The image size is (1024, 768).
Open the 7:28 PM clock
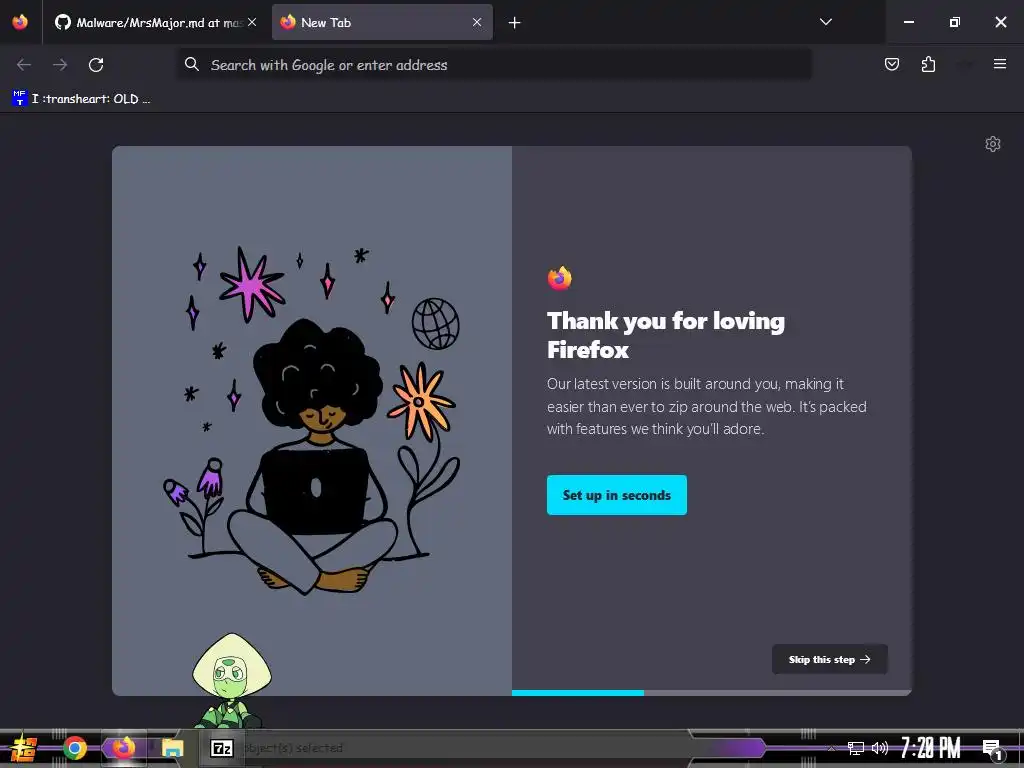click(931, 748)
